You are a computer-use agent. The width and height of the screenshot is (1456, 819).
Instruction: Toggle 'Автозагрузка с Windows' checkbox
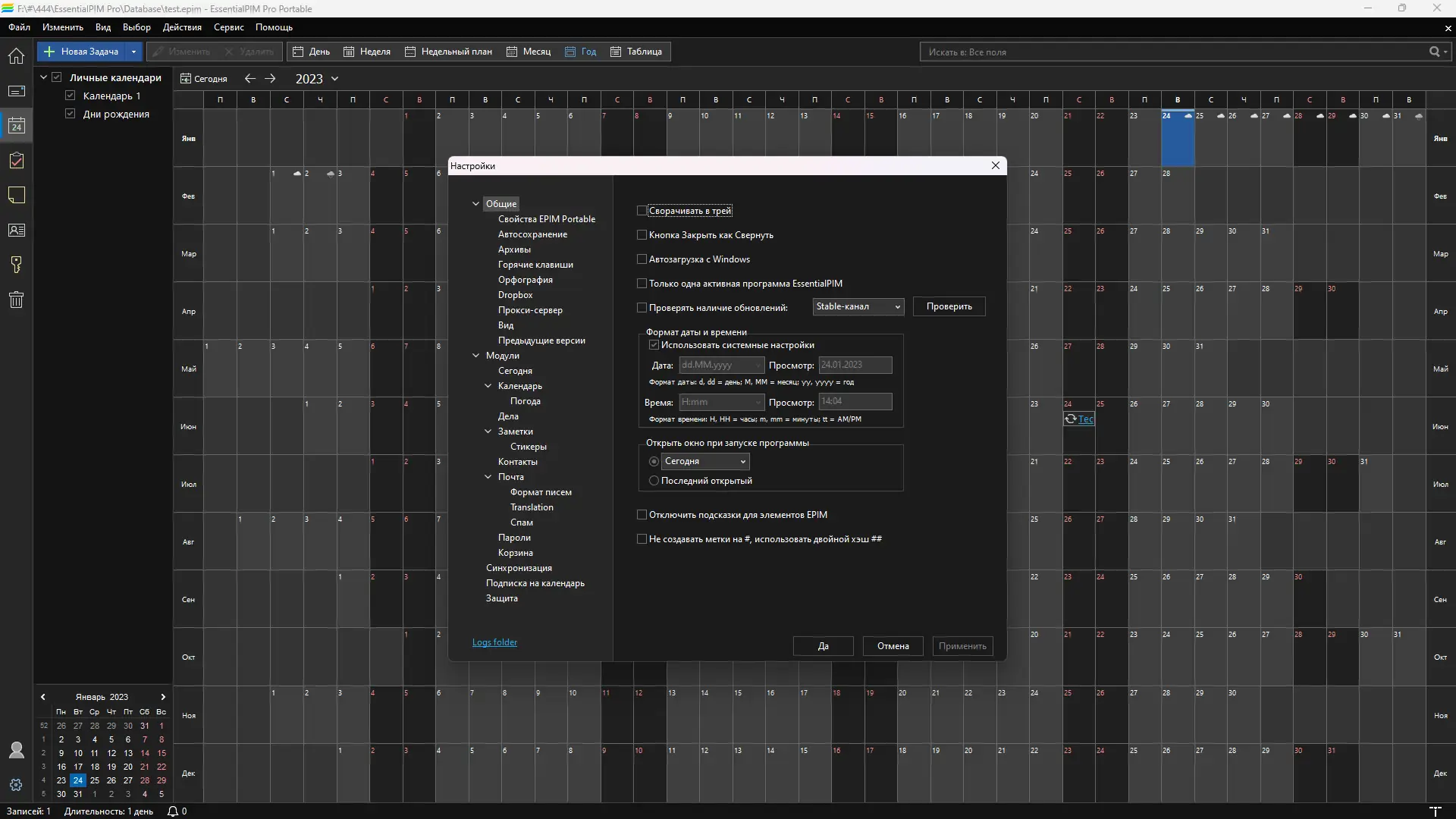click(x=642, y=259)
